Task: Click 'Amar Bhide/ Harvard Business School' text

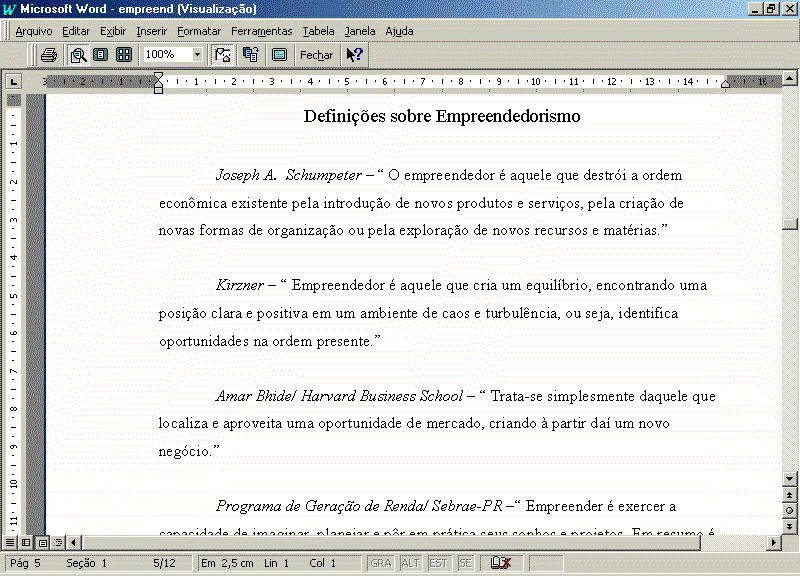Action: 339,396
